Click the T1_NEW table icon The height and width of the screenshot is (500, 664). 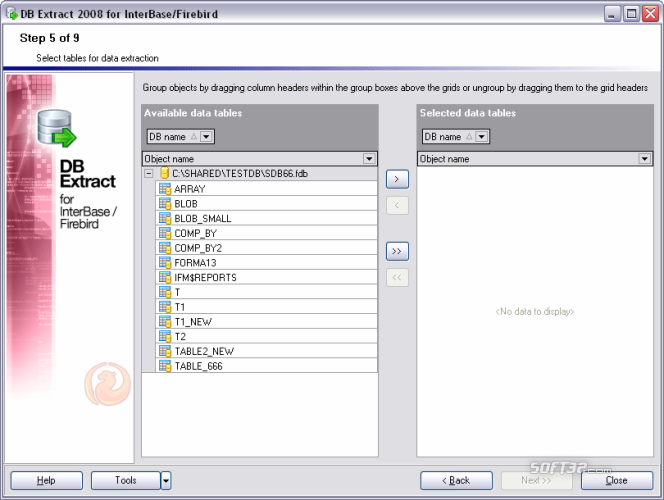[165, 322]
